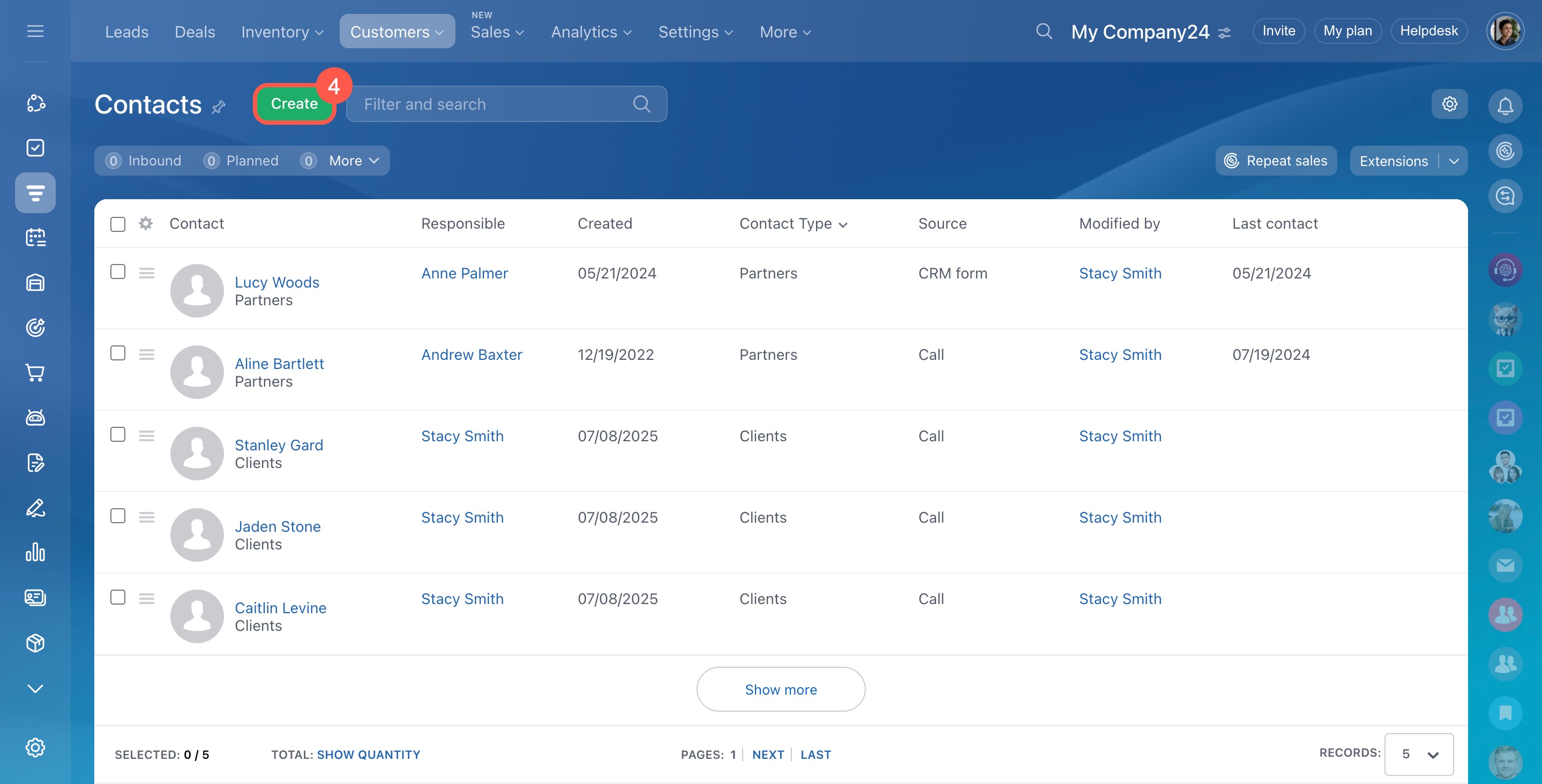The image size is (1542, 784).
Task: Select the Stanley Gard row checkbox
Action: pos(118,434)
